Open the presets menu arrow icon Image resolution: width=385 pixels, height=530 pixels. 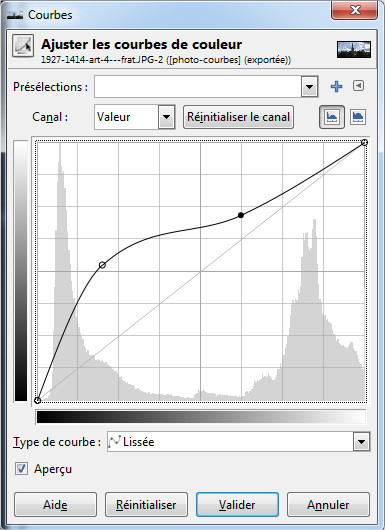tap(358, 86)
